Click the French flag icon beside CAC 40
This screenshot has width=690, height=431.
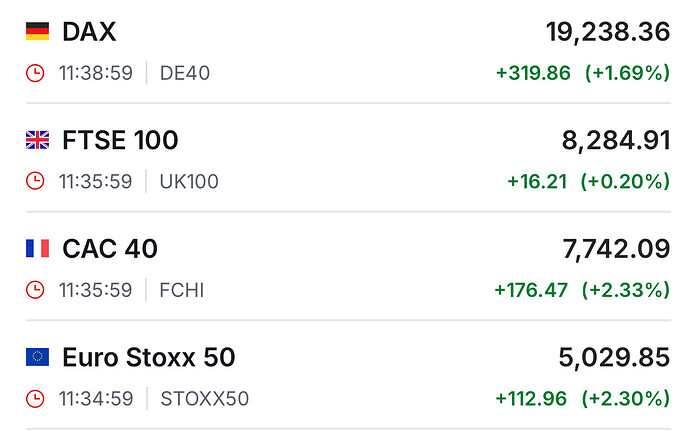[x=37, y=248]
